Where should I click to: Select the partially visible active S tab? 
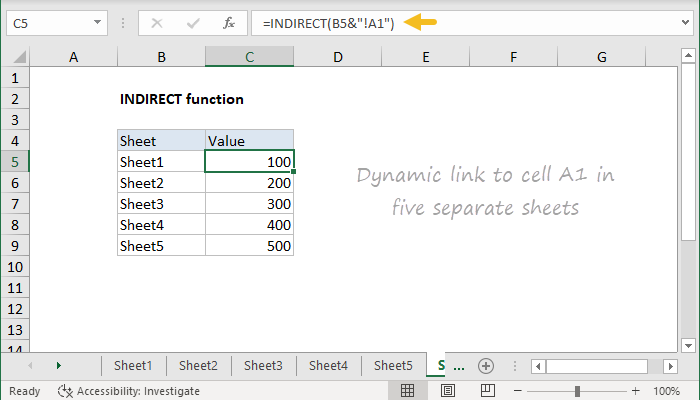(x=438, y=366)
